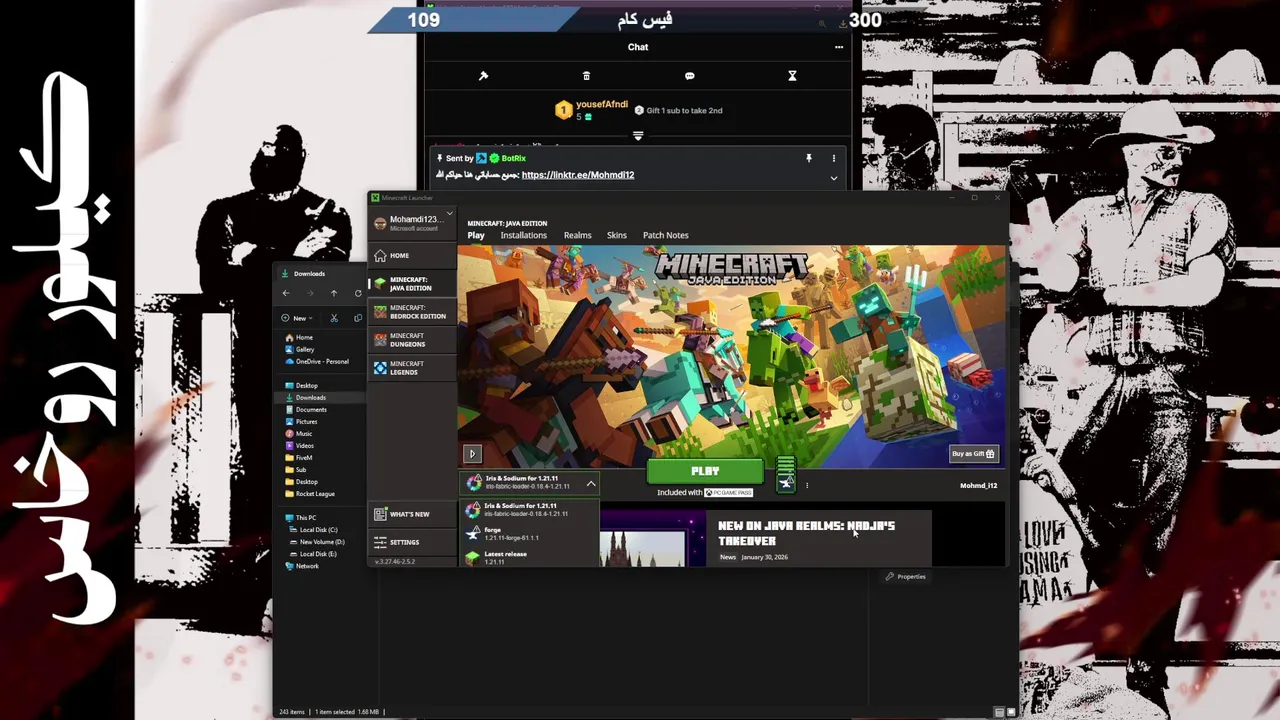Choose the forge 1.21.11 installation
Viewport: 1280px width, 720px height.
click(x=529, y=534)
